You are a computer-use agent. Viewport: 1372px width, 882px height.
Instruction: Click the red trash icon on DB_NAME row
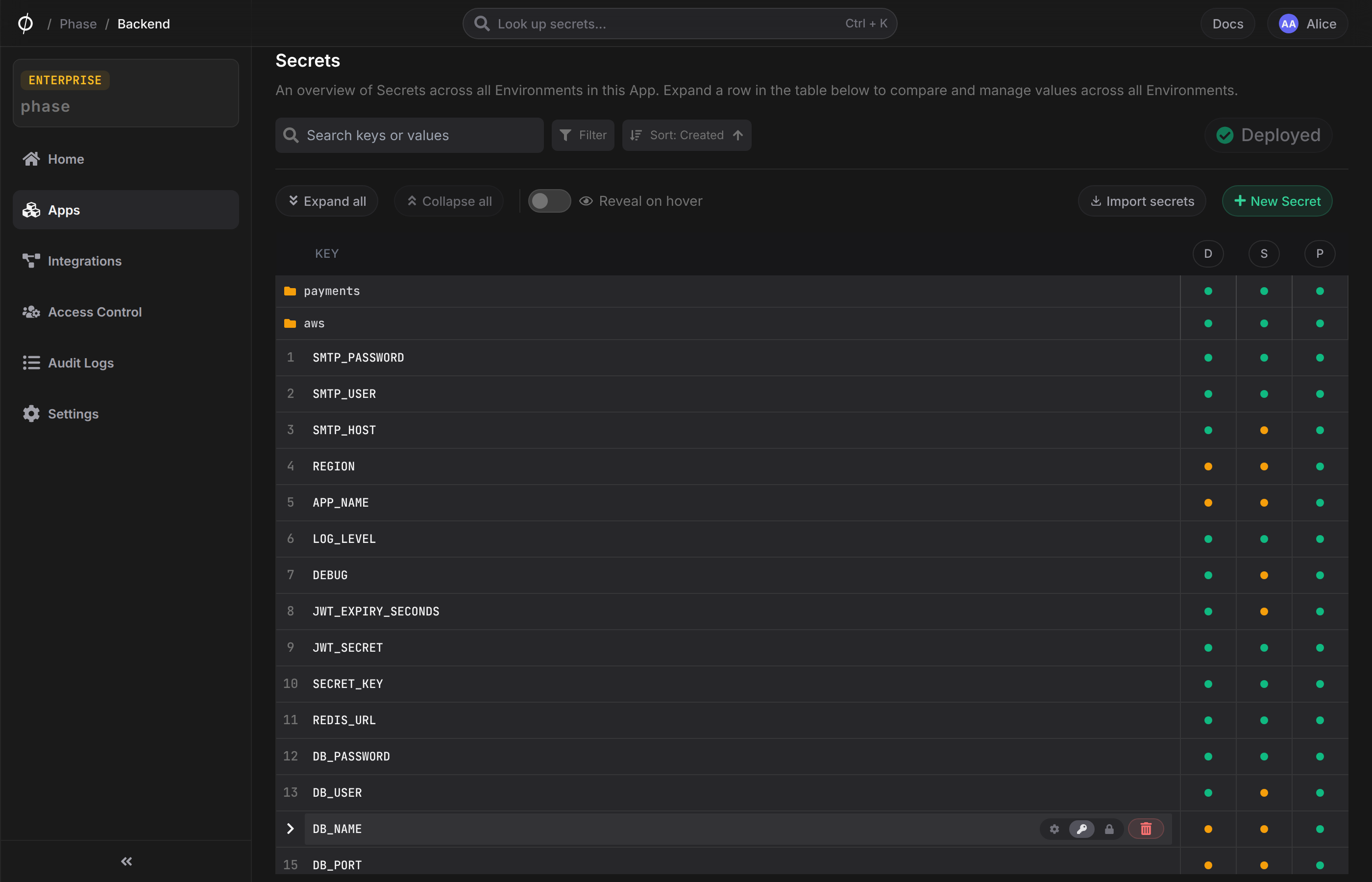pyautogui.click(x=1146, y=829)
